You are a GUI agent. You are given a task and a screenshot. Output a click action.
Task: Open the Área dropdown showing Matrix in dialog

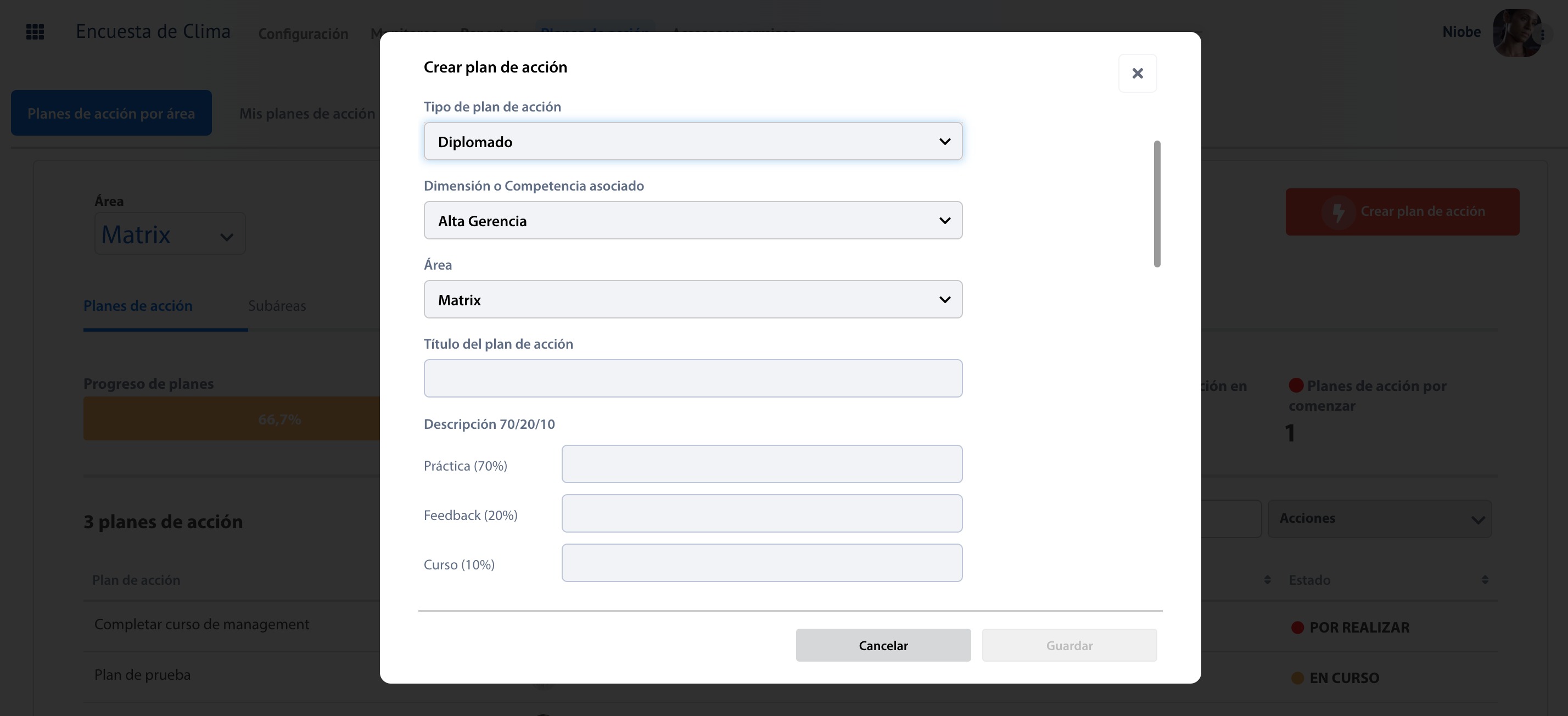(693, 300)
